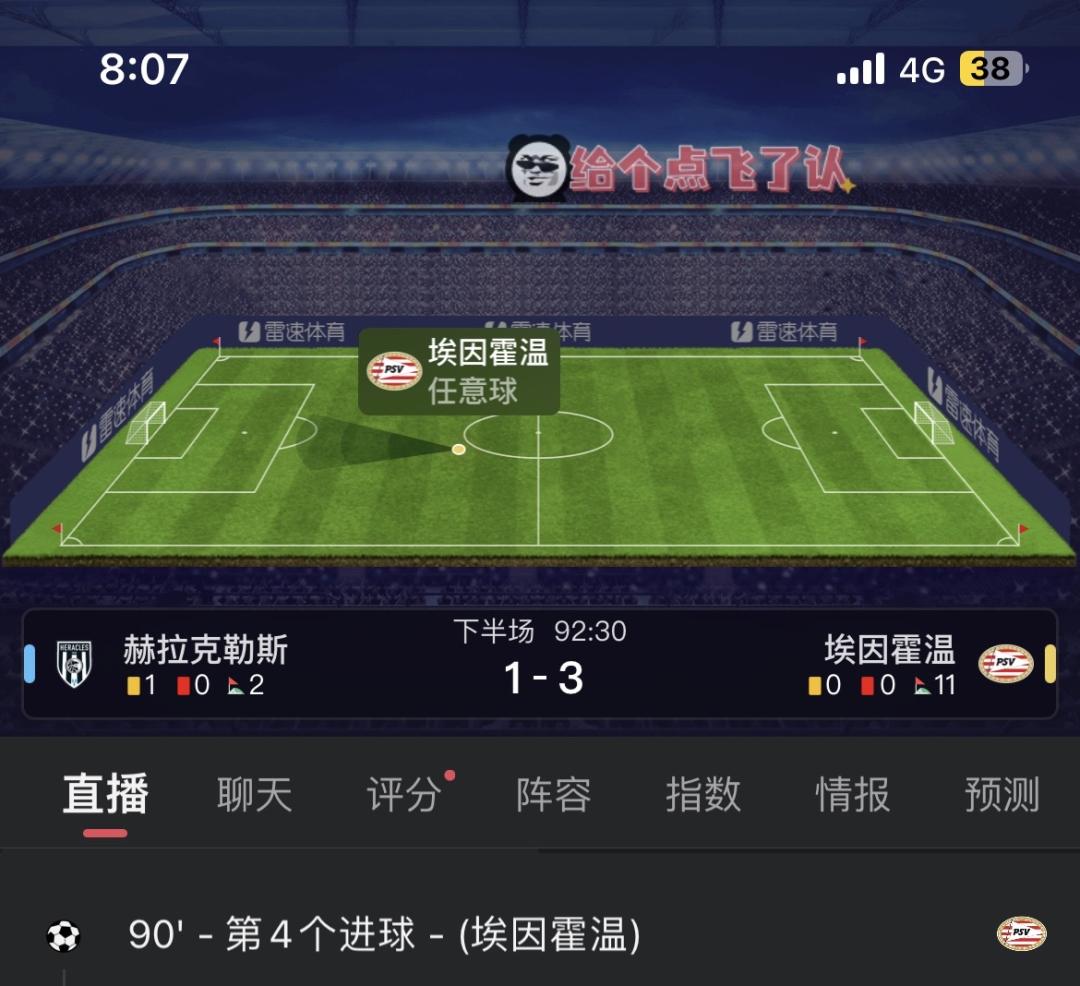This screenshot has height=986, width=1080.
Task: Tap the PSV crest in scoreboard
Action: [x=1006, y=663]
